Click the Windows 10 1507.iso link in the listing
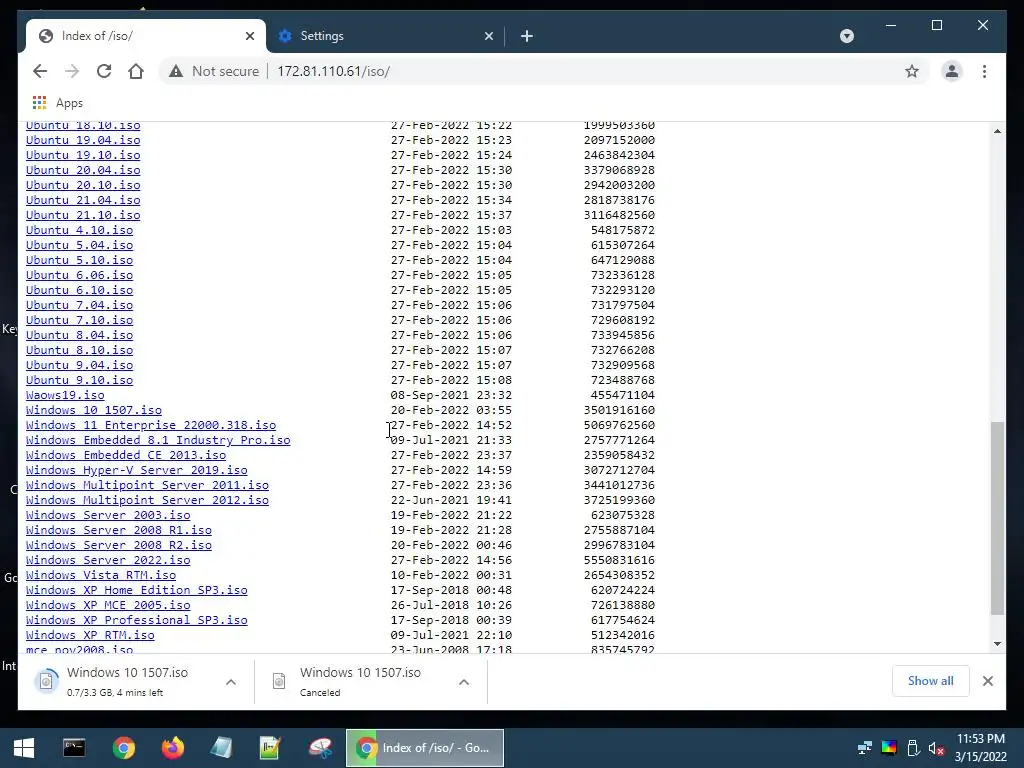Viewport: 1024px width, 768px height. coord(94,410)
